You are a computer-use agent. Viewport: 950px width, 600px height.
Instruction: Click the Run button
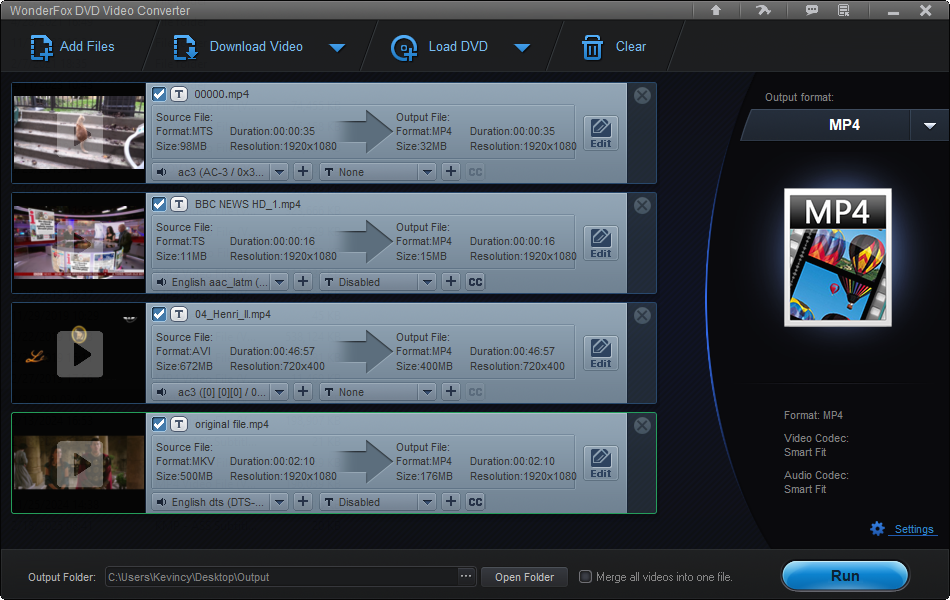coord(845,576)
